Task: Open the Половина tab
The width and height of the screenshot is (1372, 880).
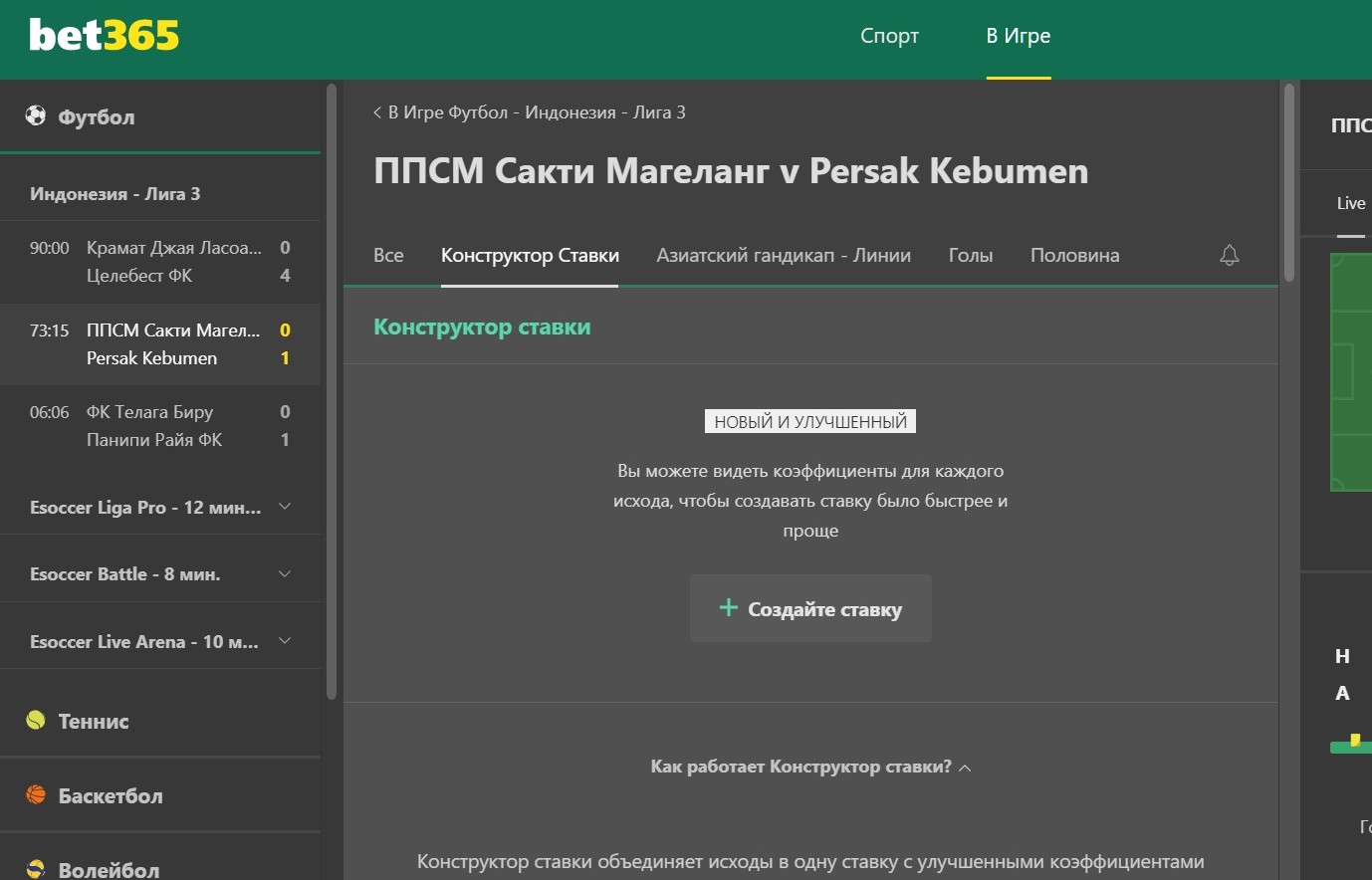Action: (x=1074, y=256)
